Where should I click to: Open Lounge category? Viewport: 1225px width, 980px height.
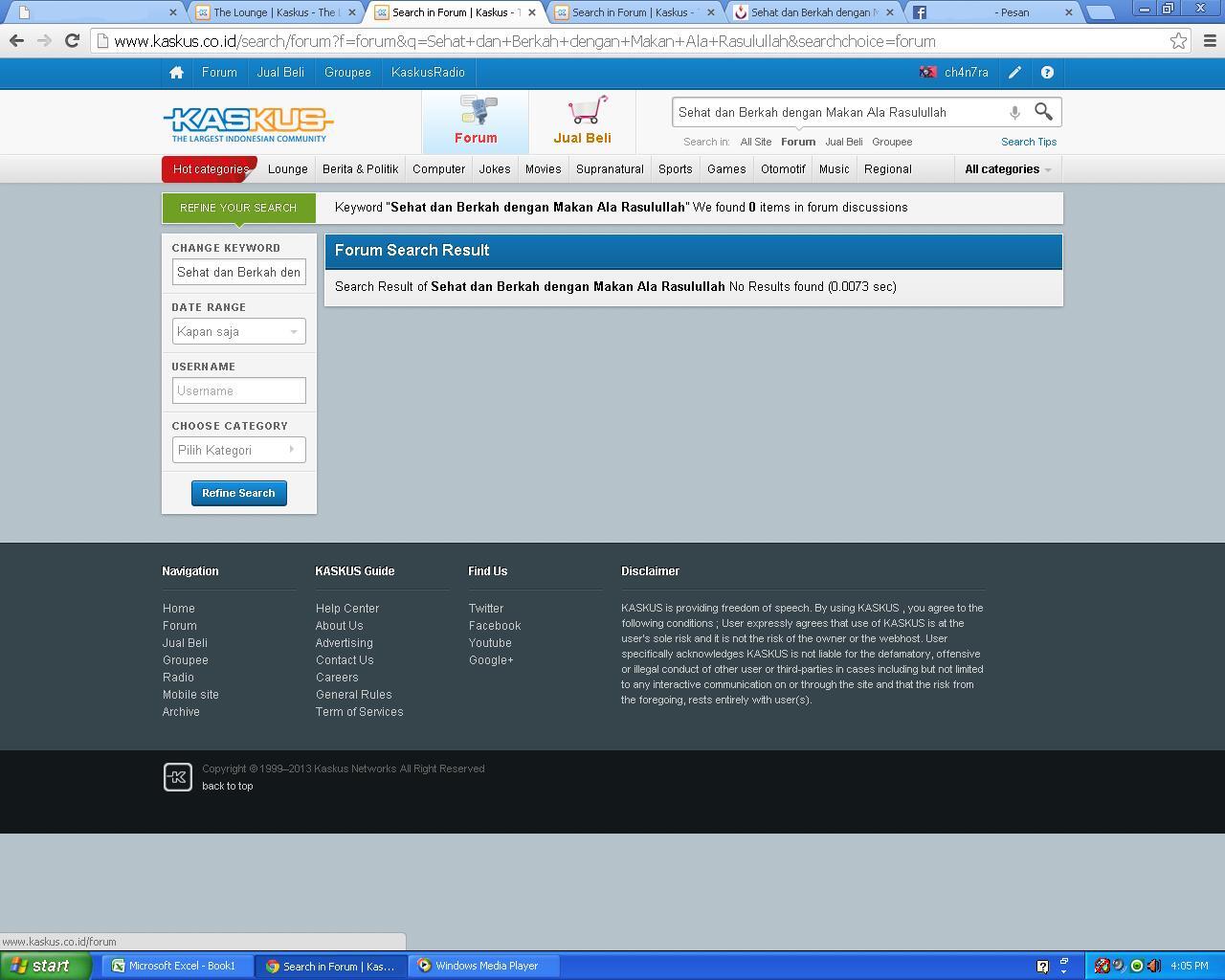[x=288, y=169]
